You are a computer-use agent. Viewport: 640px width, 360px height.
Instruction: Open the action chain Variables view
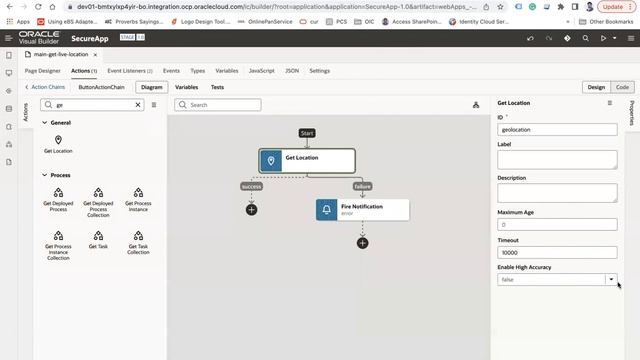pos(187,87)
